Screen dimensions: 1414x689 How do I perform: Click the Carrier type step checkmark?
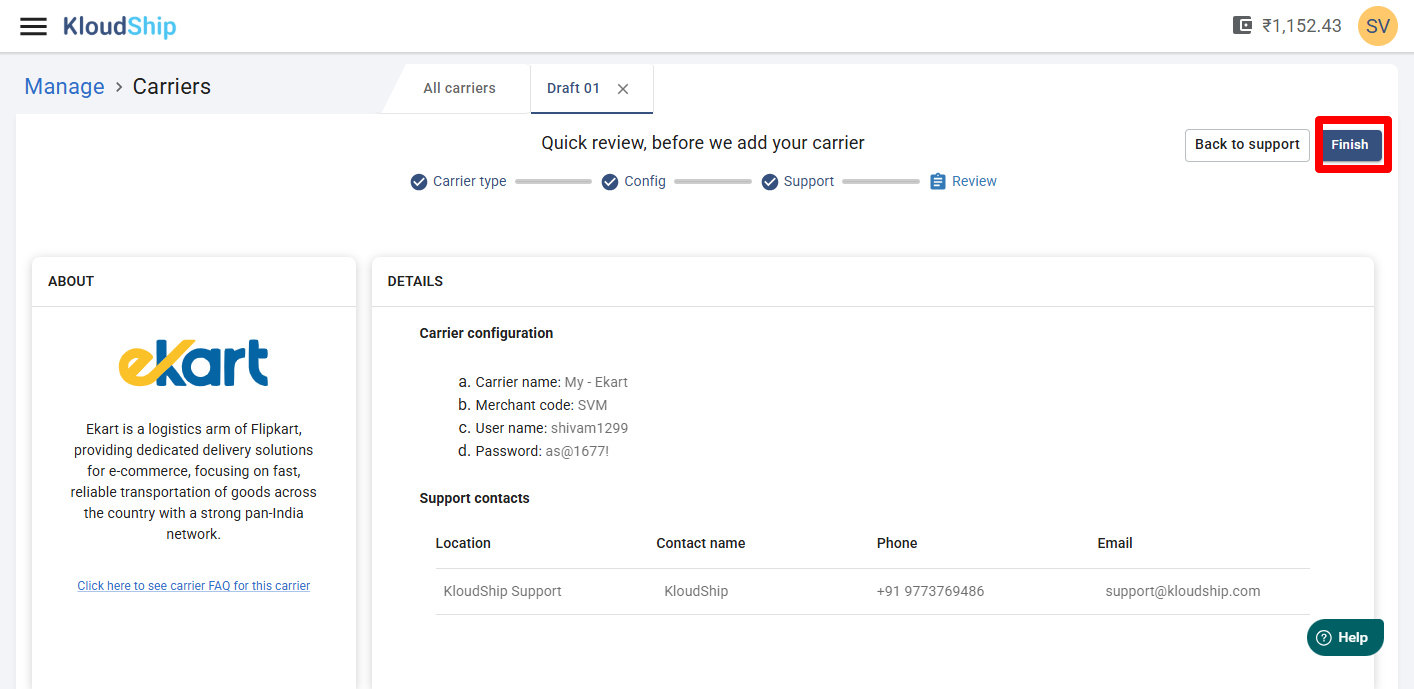pos(419,182)
